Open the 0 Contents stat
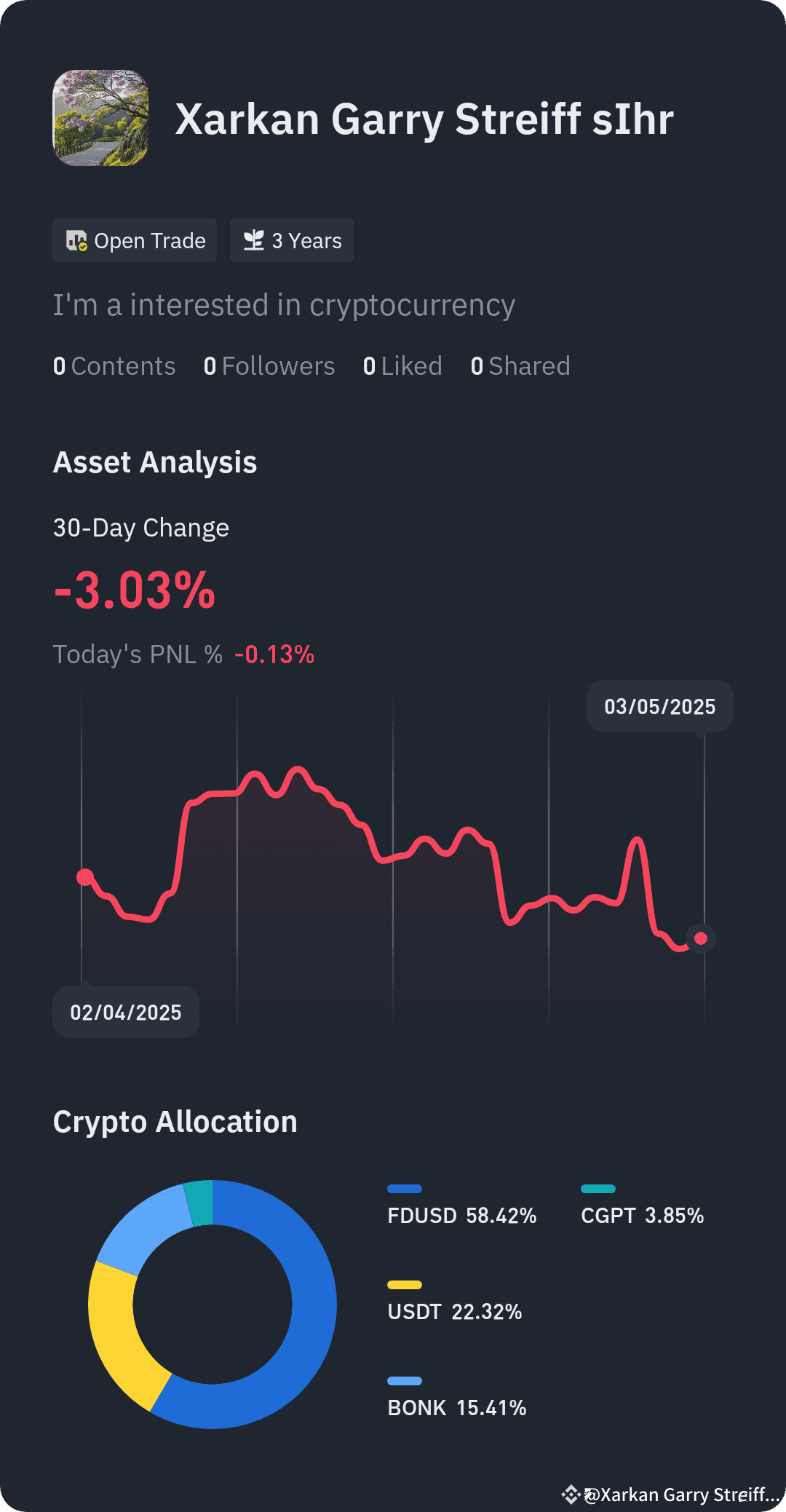 114,366
